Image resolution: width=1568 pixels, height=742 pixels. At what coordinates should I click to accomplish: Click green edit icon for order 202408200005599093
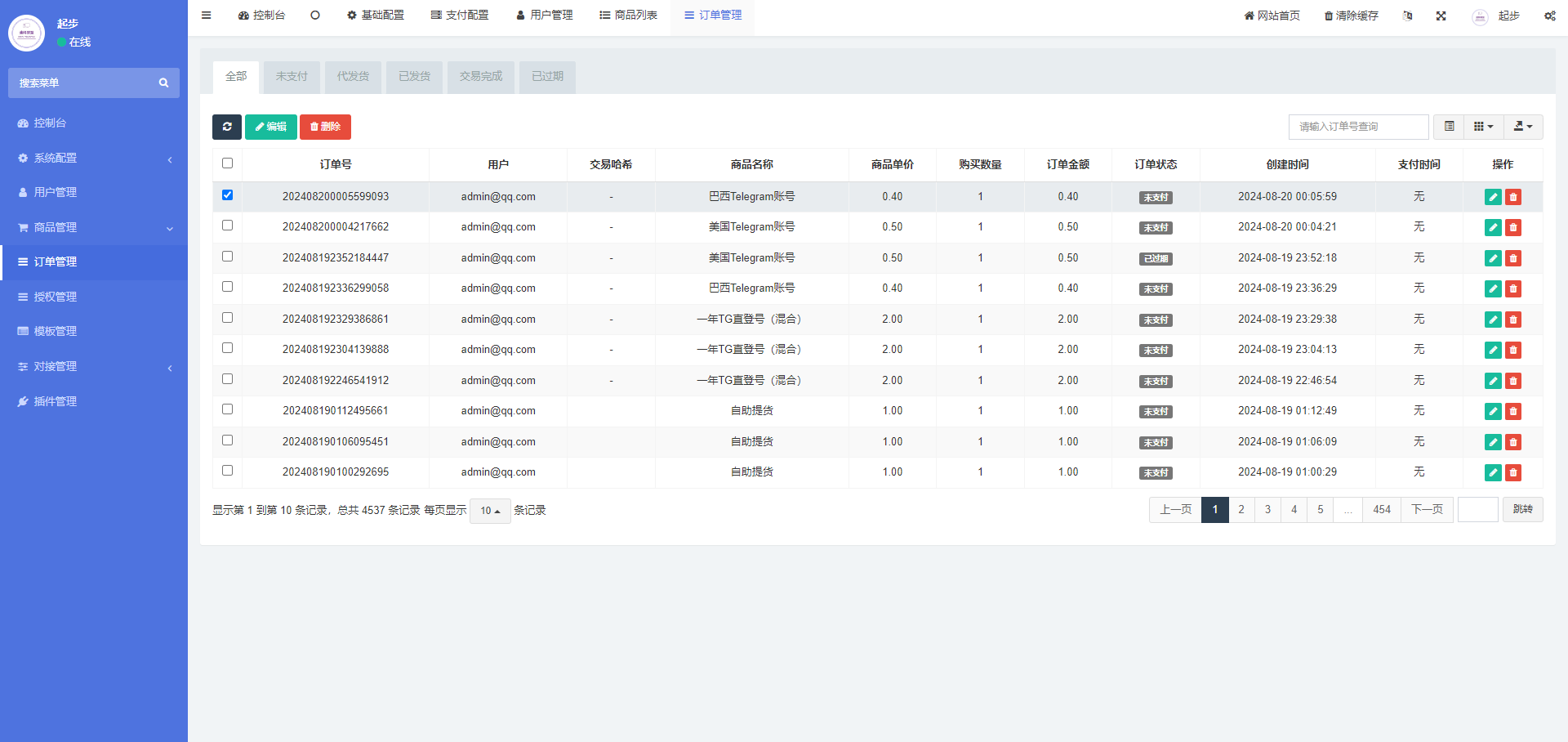pyautogui.click(x=1493, y=197)
